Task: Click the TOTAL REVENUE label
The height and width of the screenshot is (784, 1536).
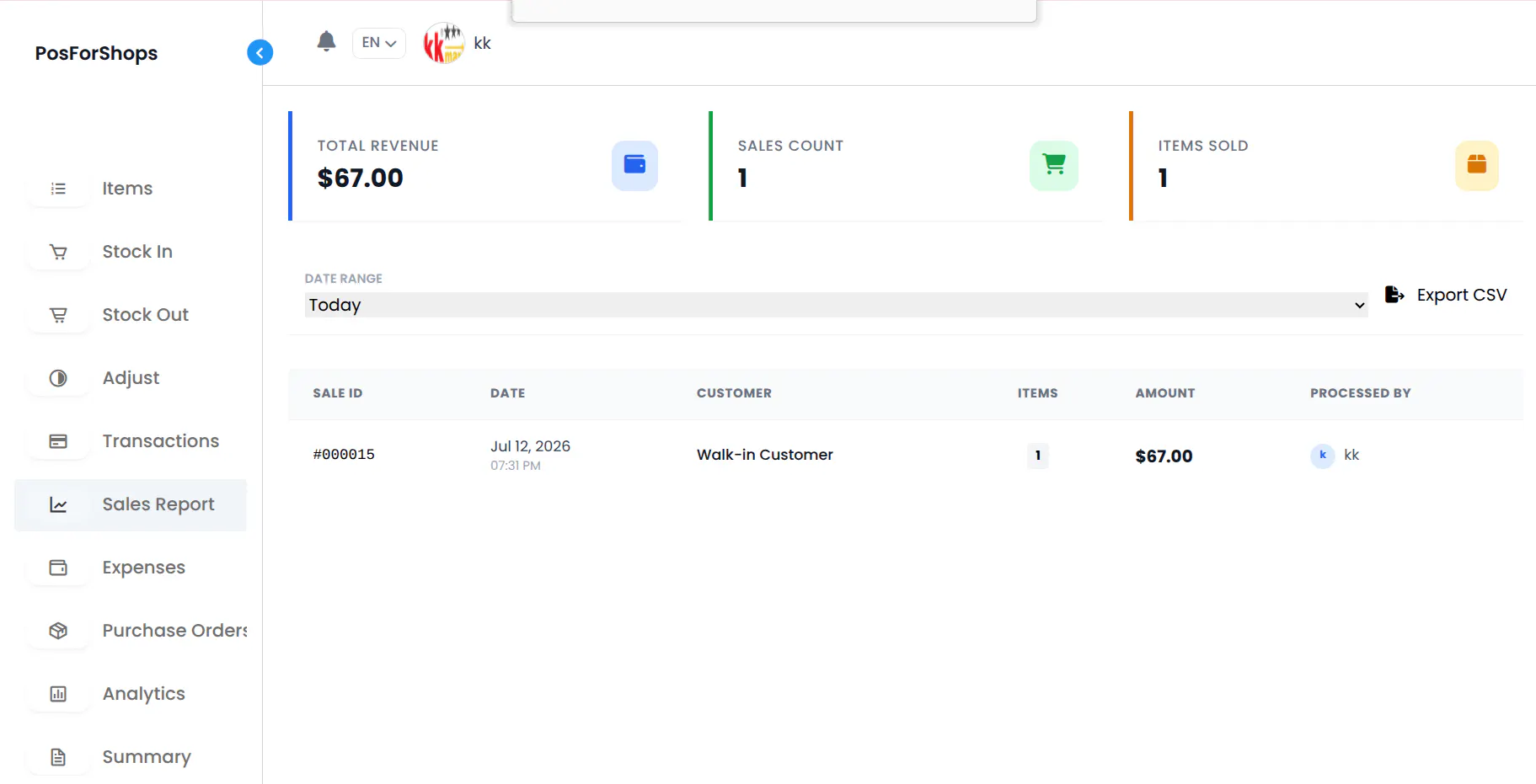Action: pyautogui.click(x=377, y=146)
